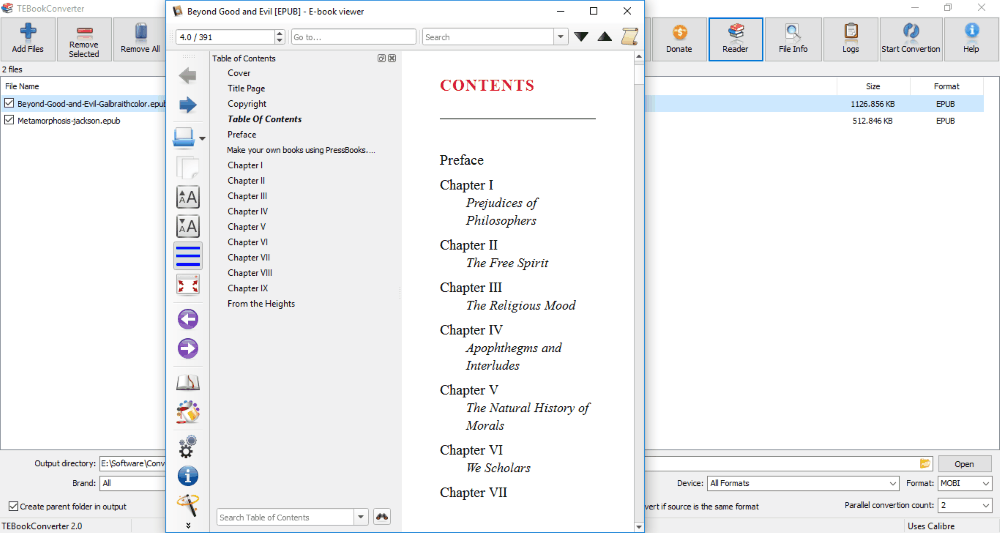This screenshot has width=1000, height=533.
Task: Find previous match with the up triangle
Action: [x=605, y=37]
